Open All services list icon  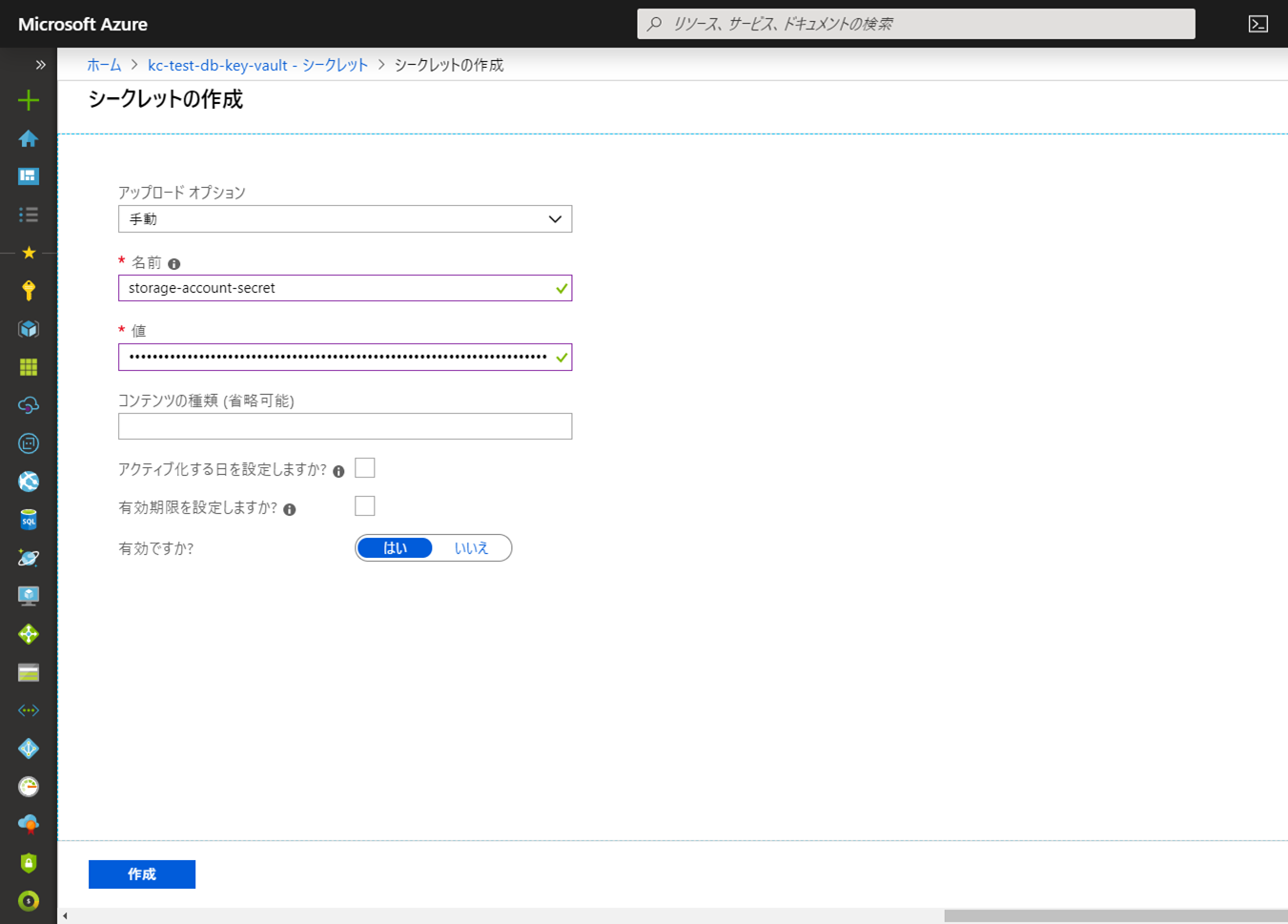click(29, 215)
